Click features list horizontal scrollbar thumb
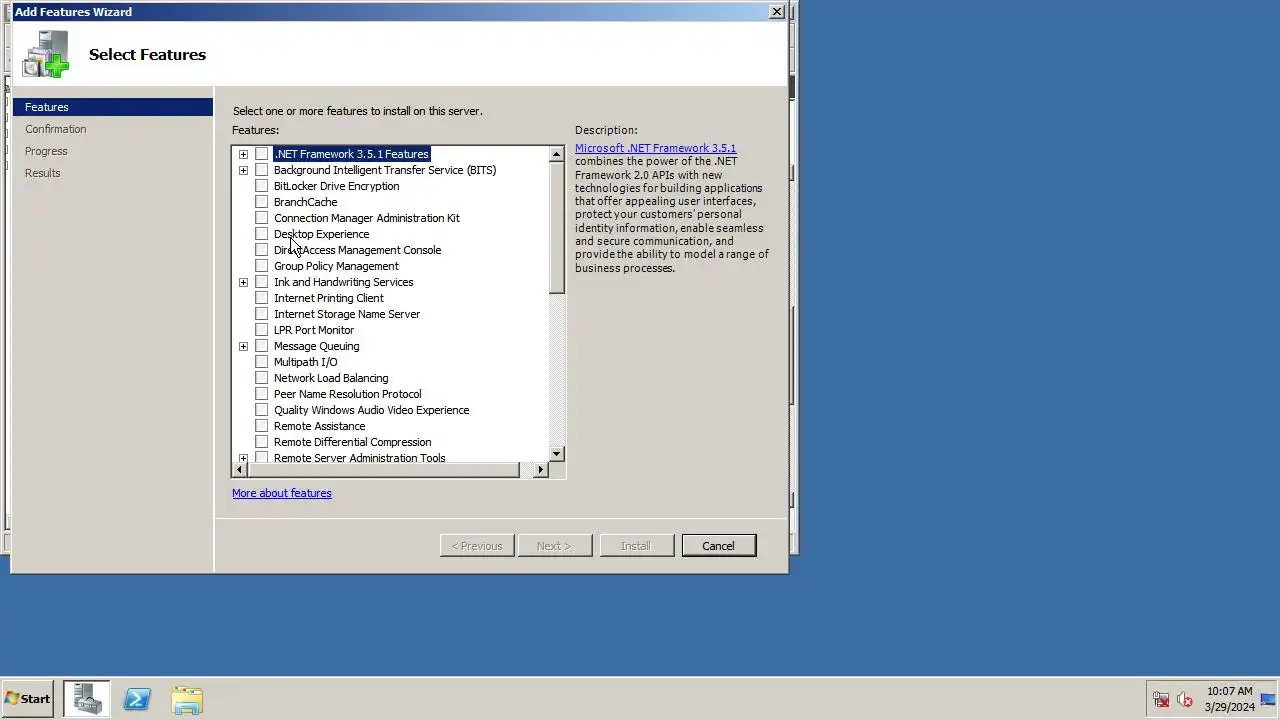This screenshot has width=1280, height=720. point(384,470)
